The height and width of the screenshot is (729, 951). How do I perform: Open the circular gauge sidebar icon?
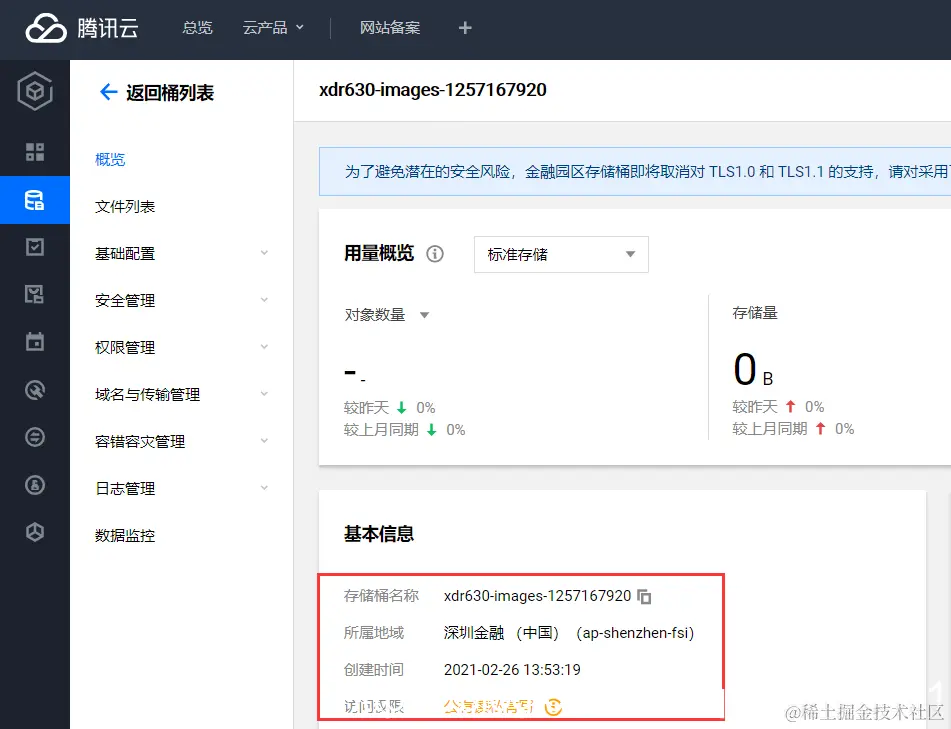pos(35,389)
